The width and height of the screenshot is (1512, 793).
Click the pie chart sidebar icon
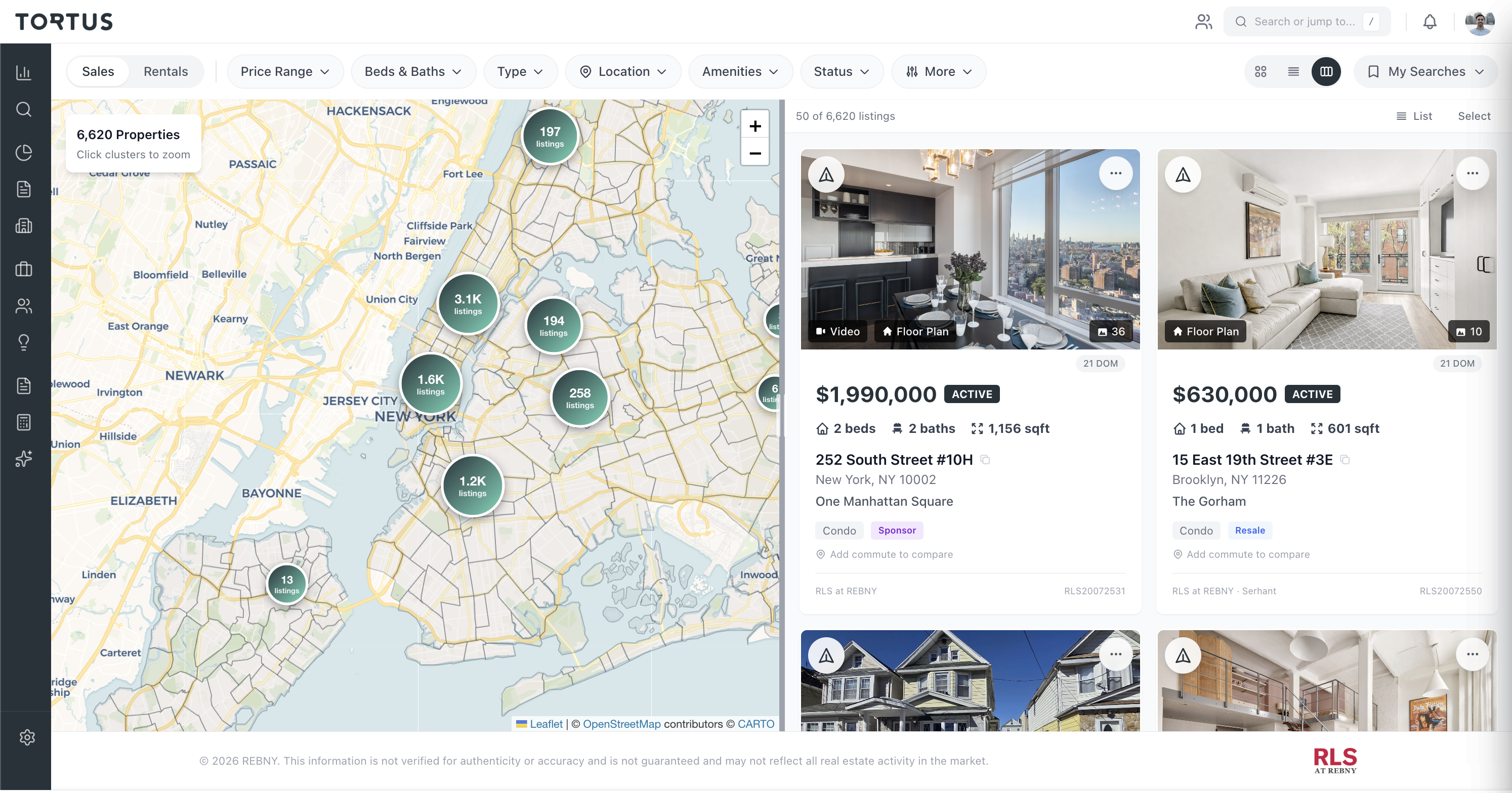click(x=24, y=152)
